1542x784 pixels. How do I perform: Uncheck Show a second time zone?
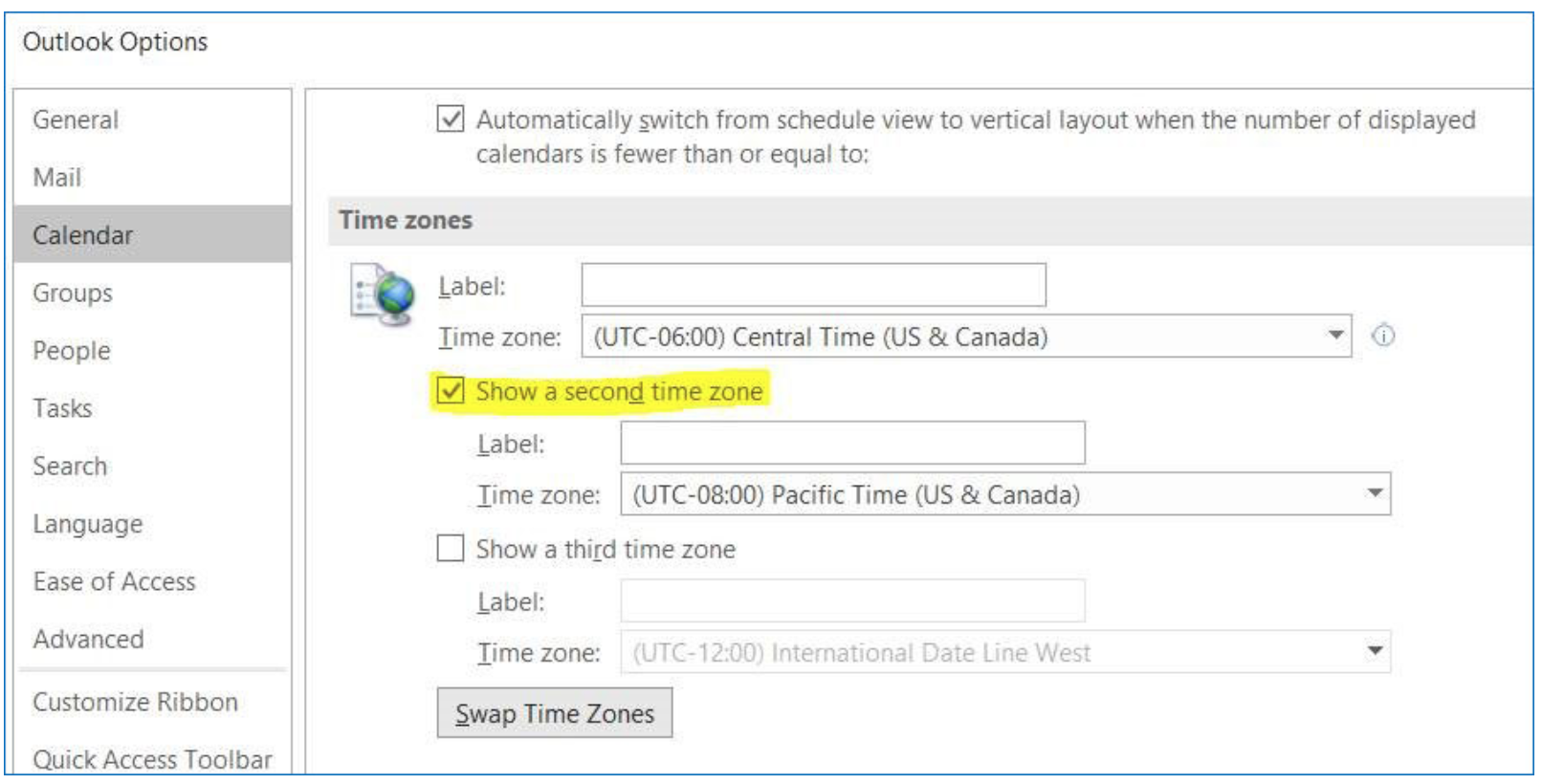(451, 391)
